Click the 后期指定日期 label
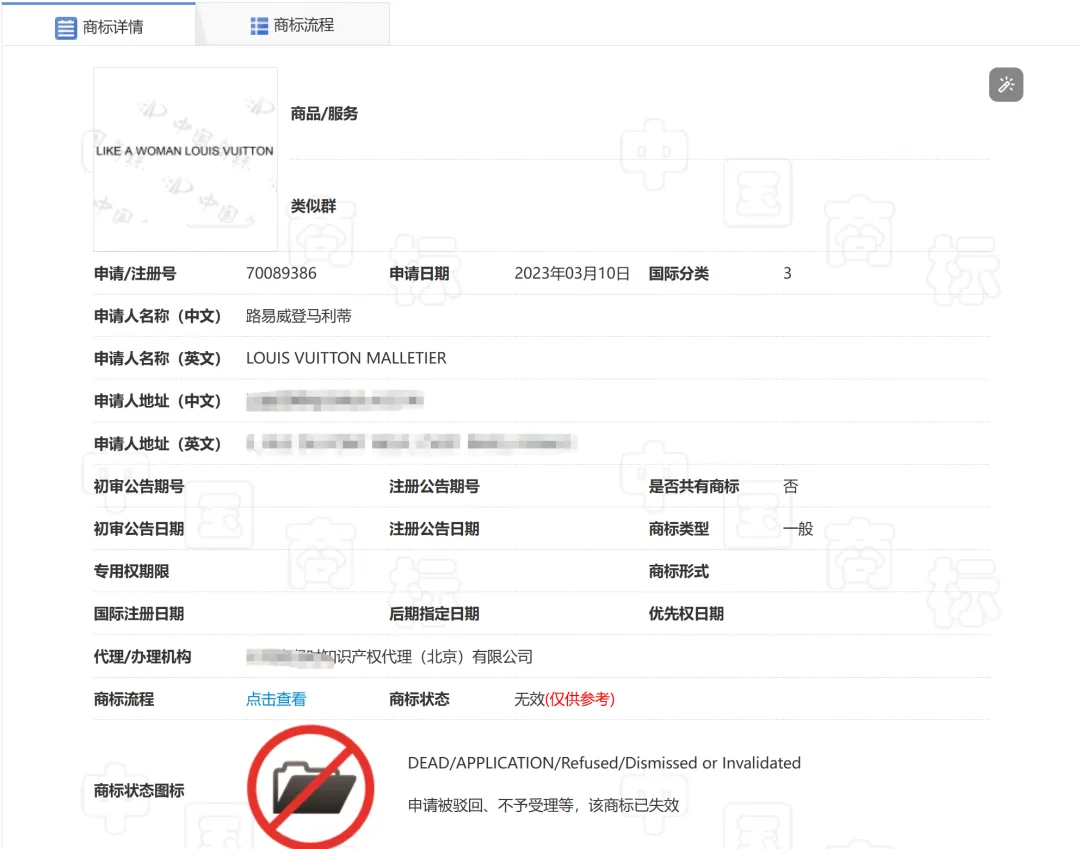 point(434,614)
